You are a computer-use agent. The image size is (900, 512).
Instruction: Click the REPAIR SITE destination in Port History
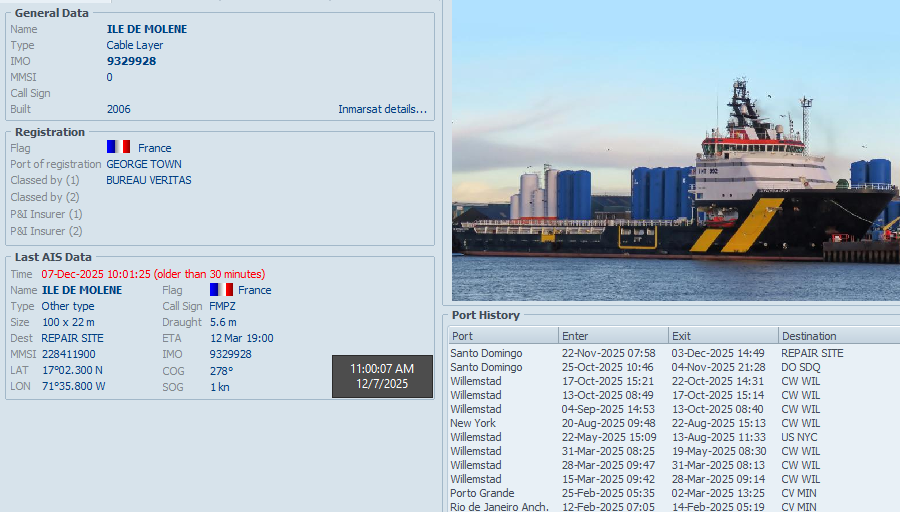pyautogui.click(x=812, y=353)
